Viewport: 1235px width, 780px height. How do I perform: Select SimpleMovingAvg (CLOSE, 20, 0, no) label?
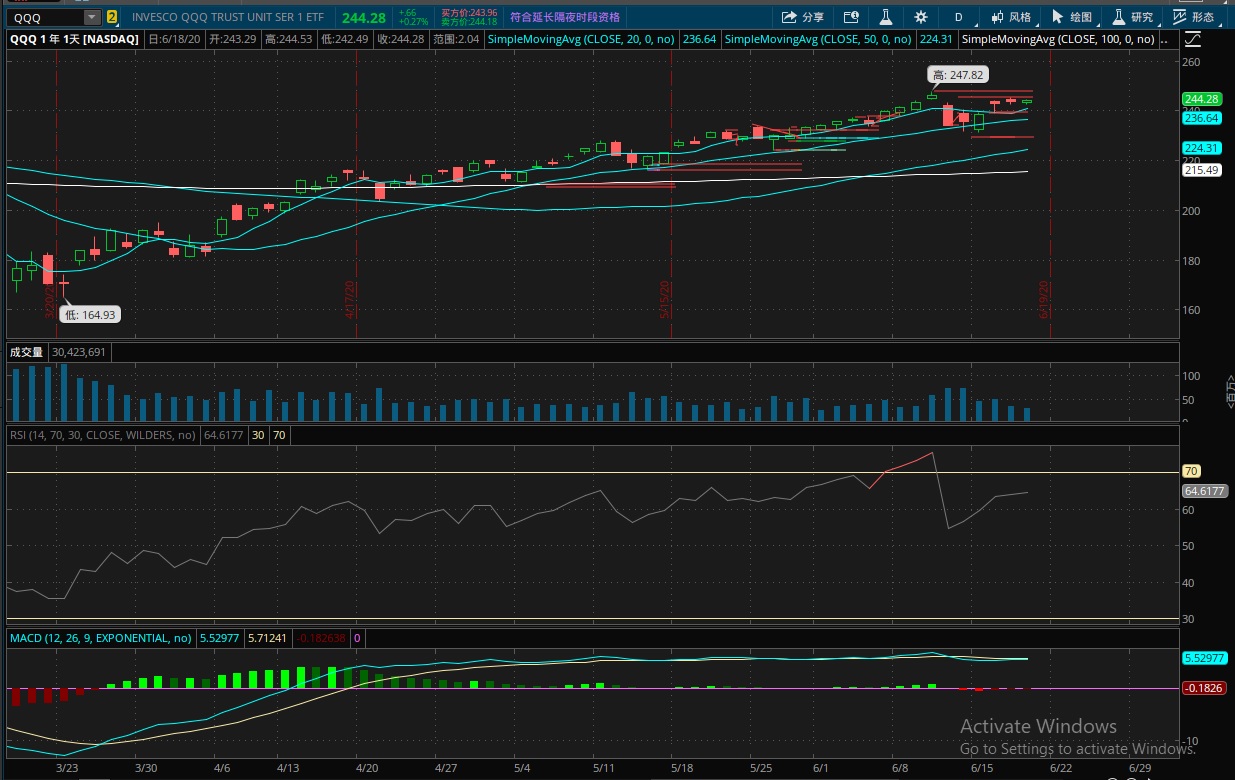click(x=583, y=39)
